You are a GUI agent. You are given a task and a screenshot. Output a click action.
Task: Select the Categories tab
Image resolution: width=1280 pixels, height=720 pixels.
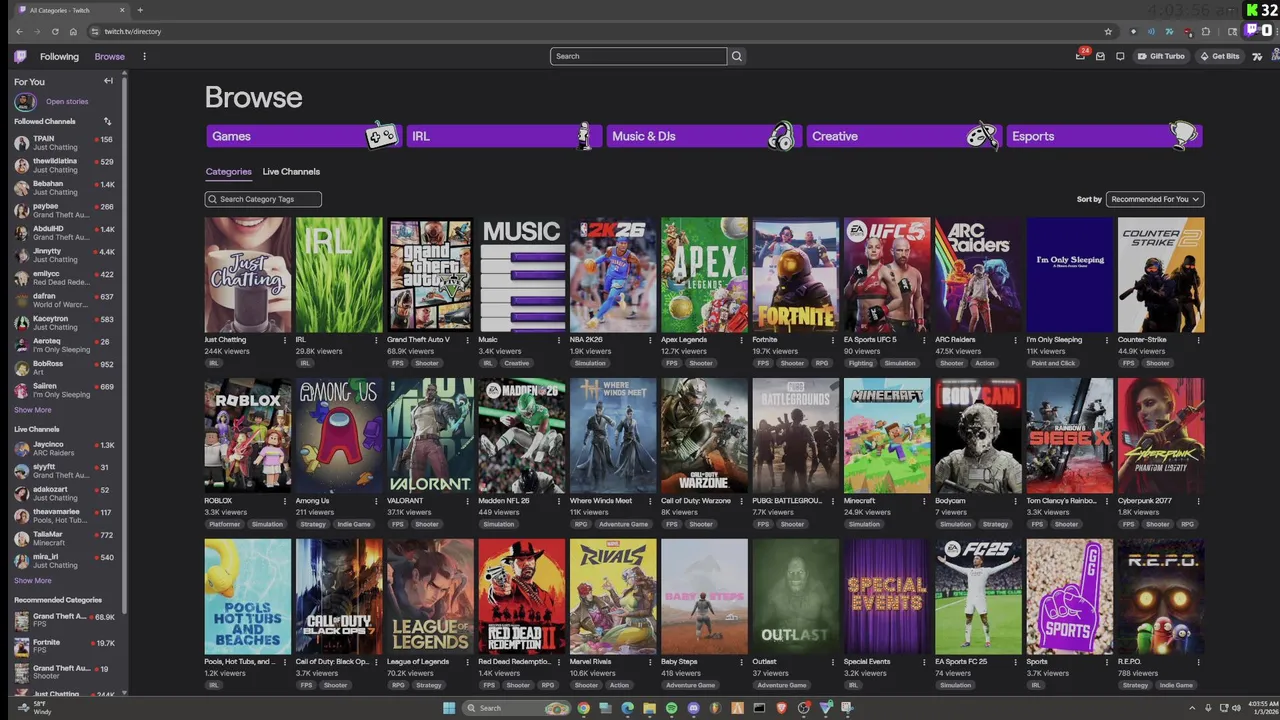click(229, 172)
